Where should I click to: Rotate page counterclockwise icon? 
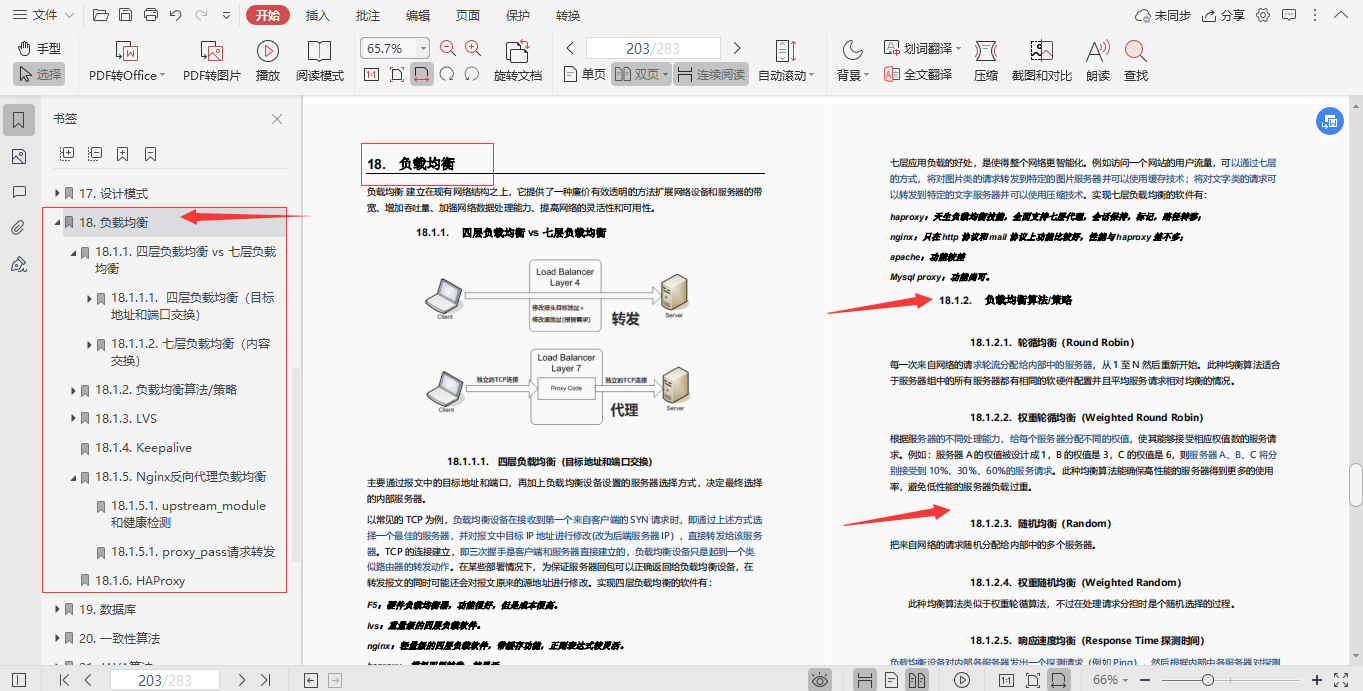(x=473, y=74)
